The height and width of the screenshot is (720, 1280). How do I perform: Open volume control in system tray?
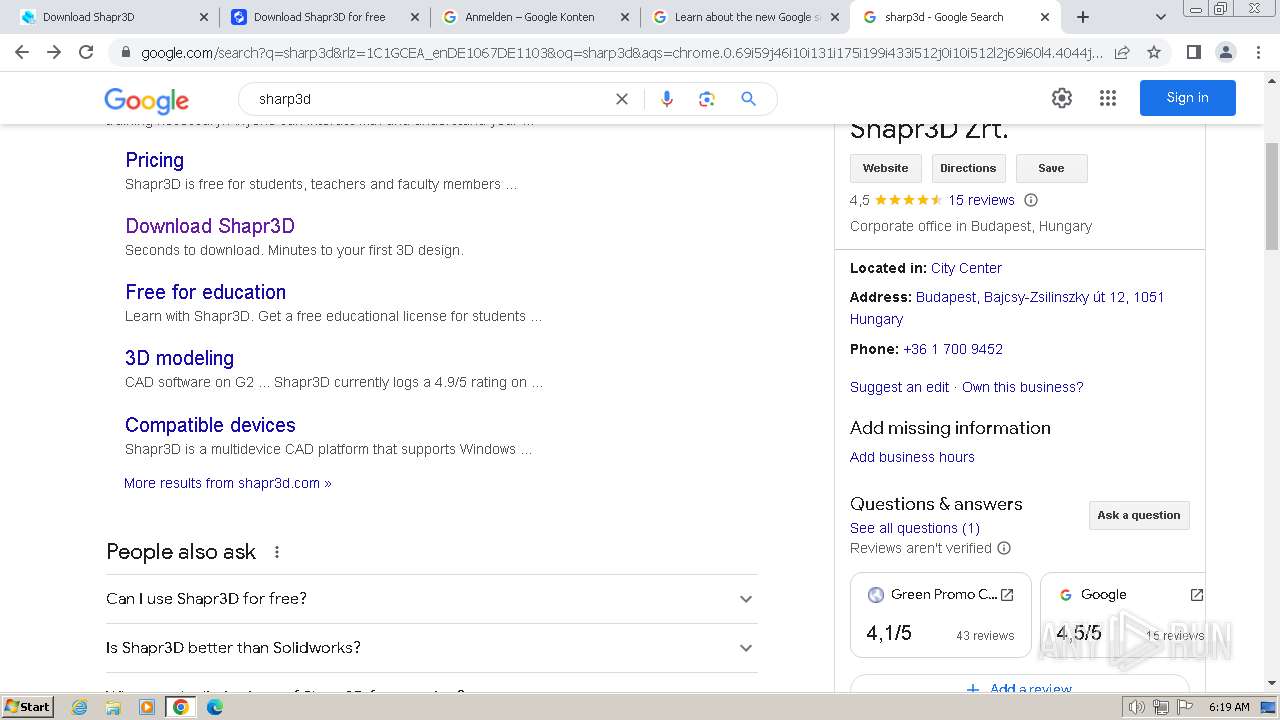tap(1136, 707)
